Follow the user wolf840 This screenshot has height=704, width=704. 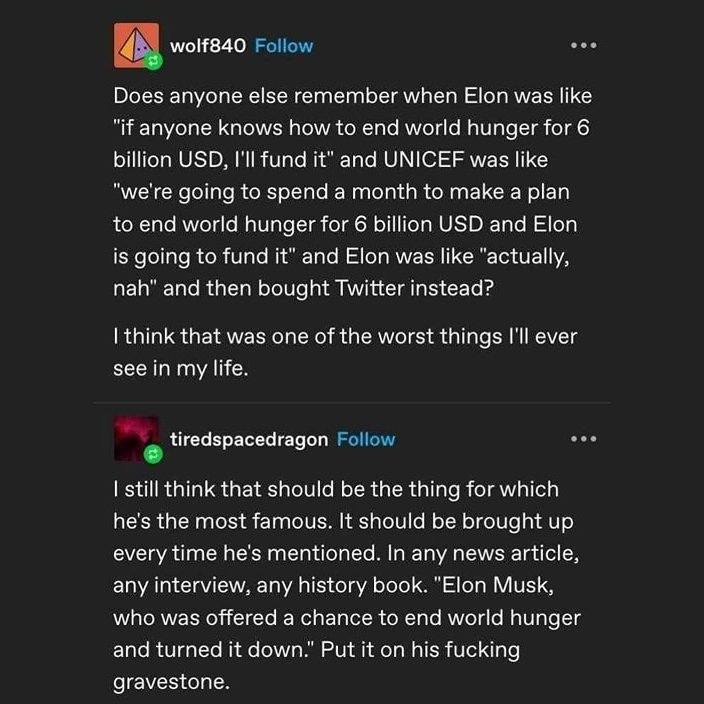(284, 46)
